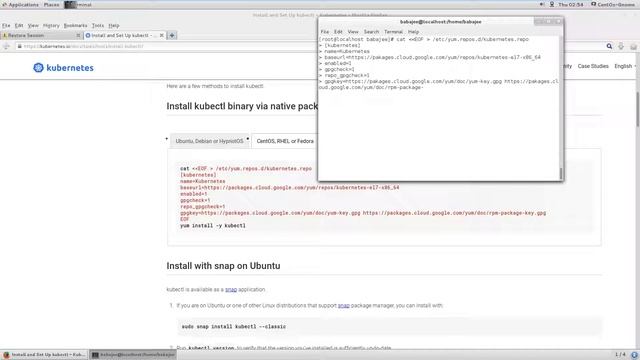
Task: Open Firefox Bookmarks menu
Action: coord(76,25)
